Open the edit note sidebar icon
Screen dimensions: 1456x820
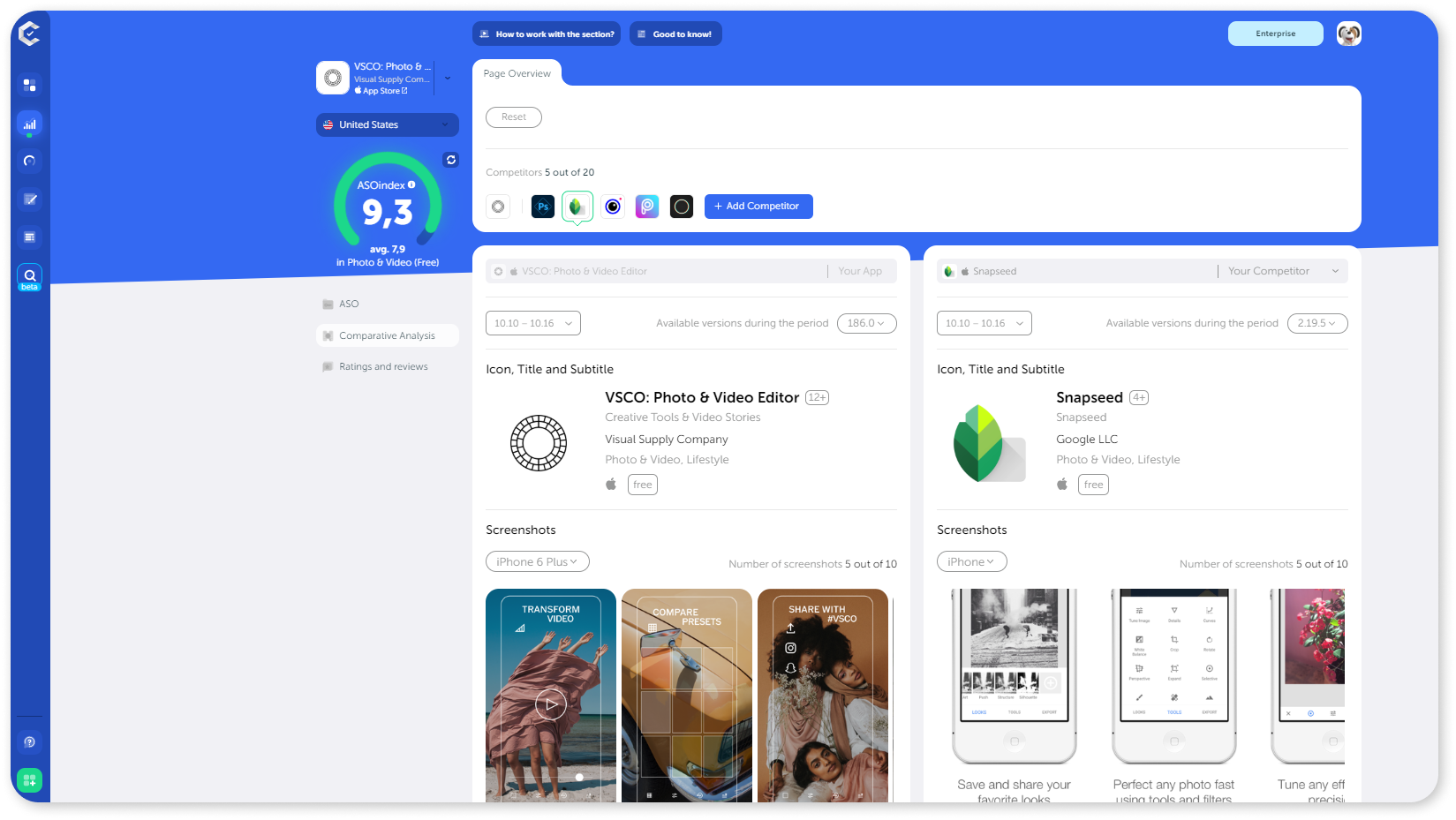[x=29, y=199]
